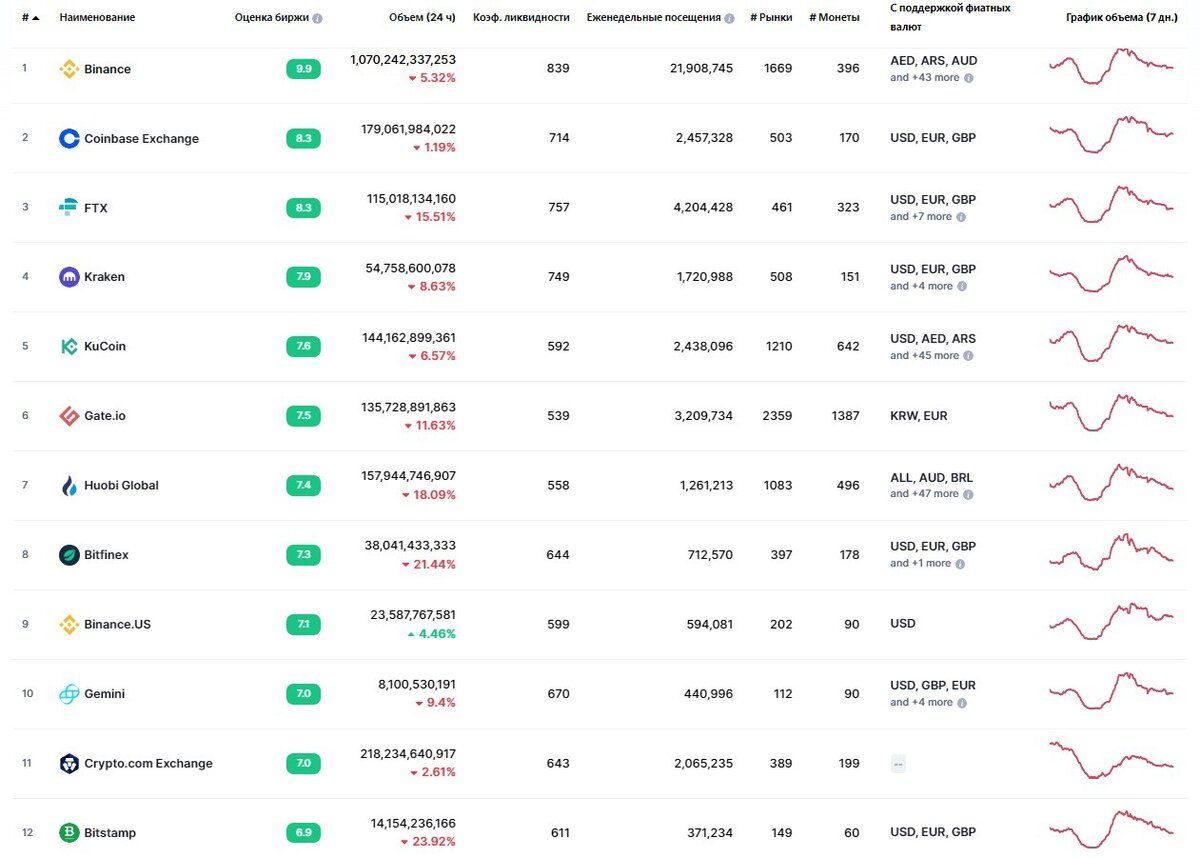This screenshot has width=1200, height=858.
Task: Click the FTX logo icon
Action: [x=69, y=208]
